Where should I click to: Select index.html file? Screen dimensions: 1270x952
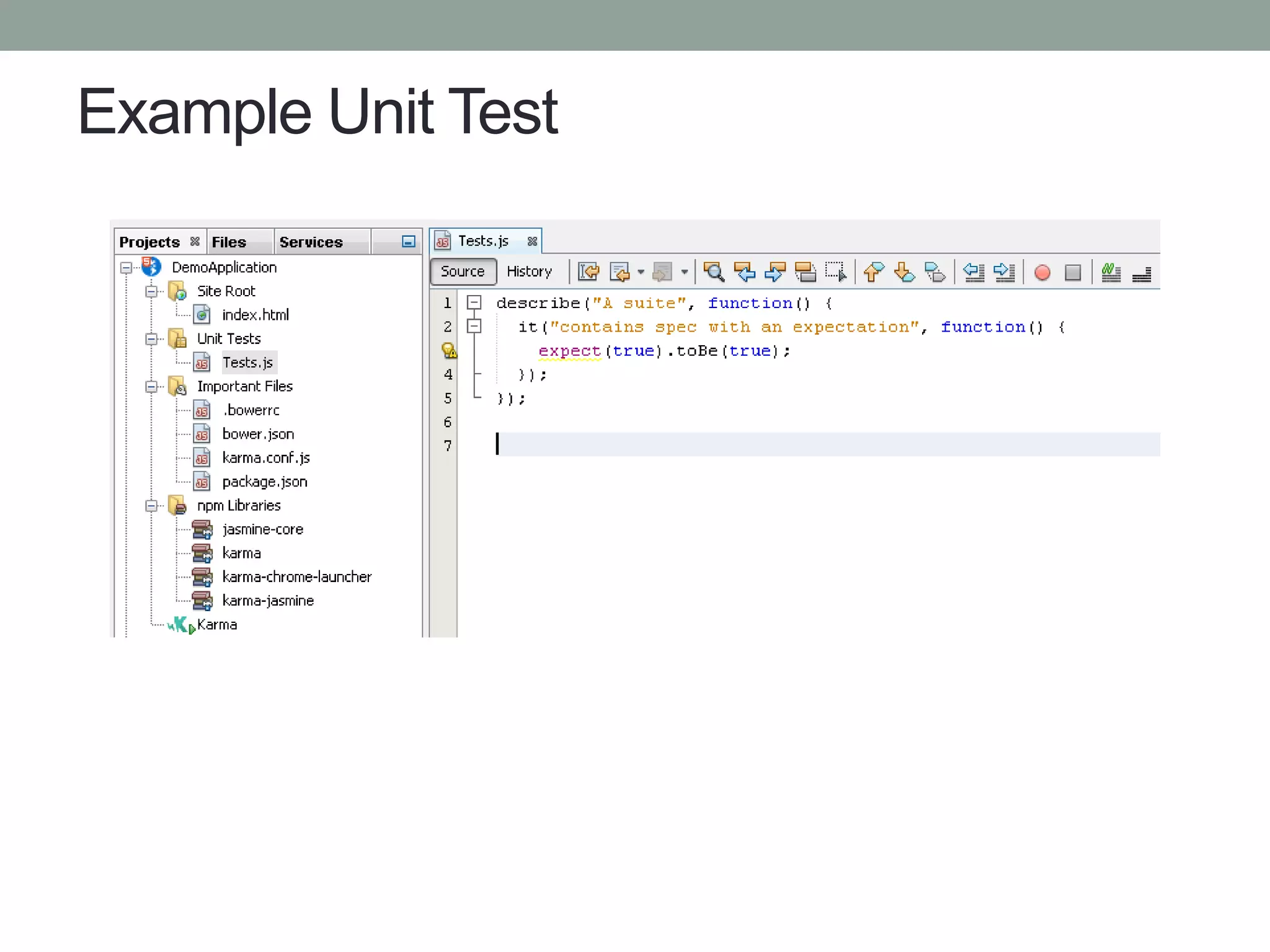(x=255, y=315)
